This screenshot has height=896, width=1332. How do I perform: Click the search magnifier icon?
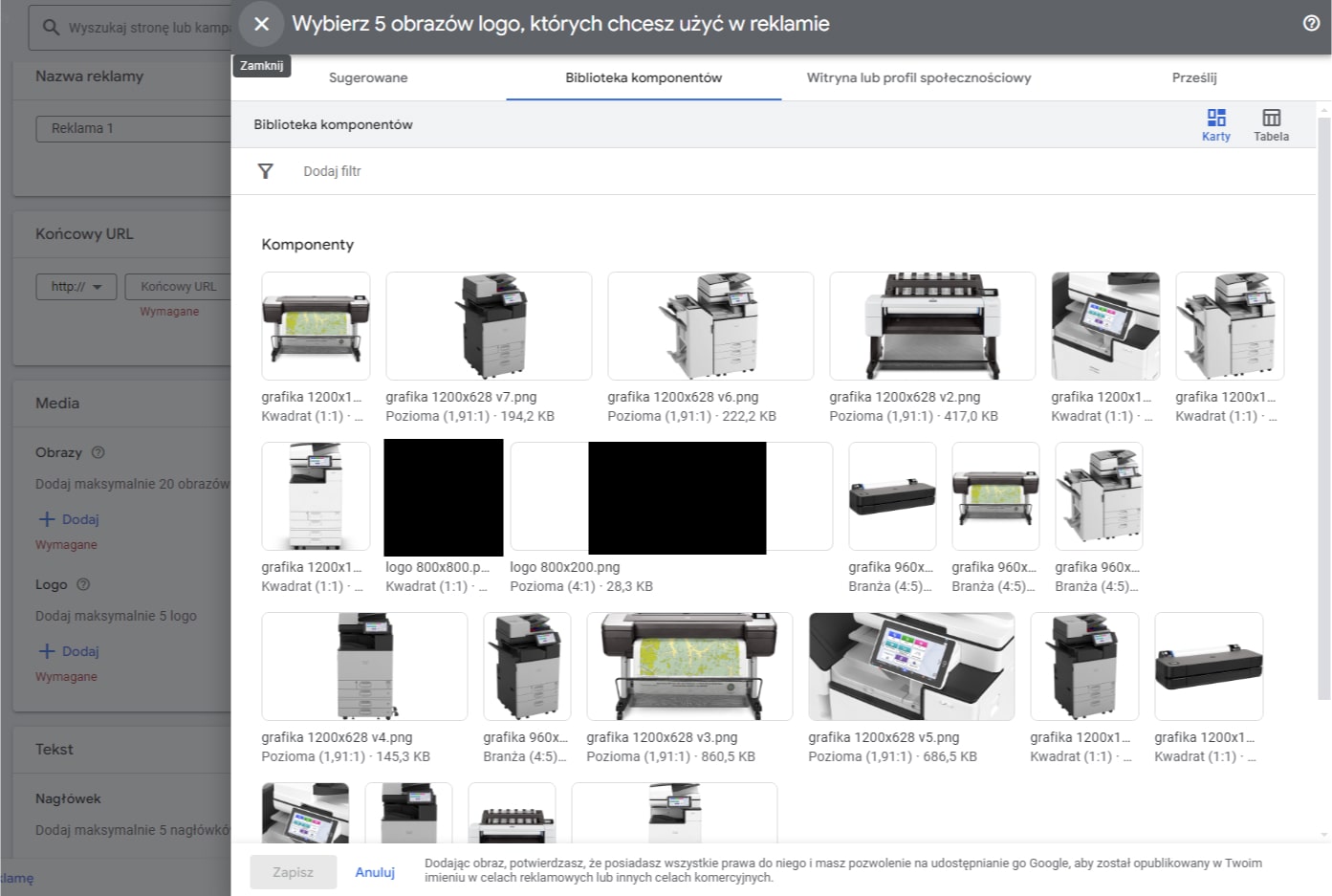point(51,28)
